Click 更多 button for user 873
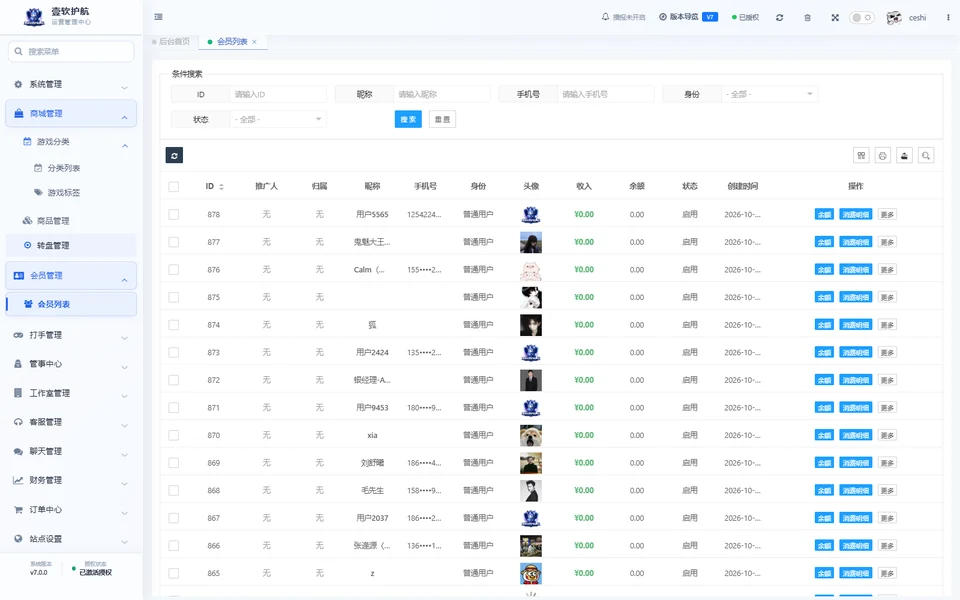960x600 pixels. point(887,353)
